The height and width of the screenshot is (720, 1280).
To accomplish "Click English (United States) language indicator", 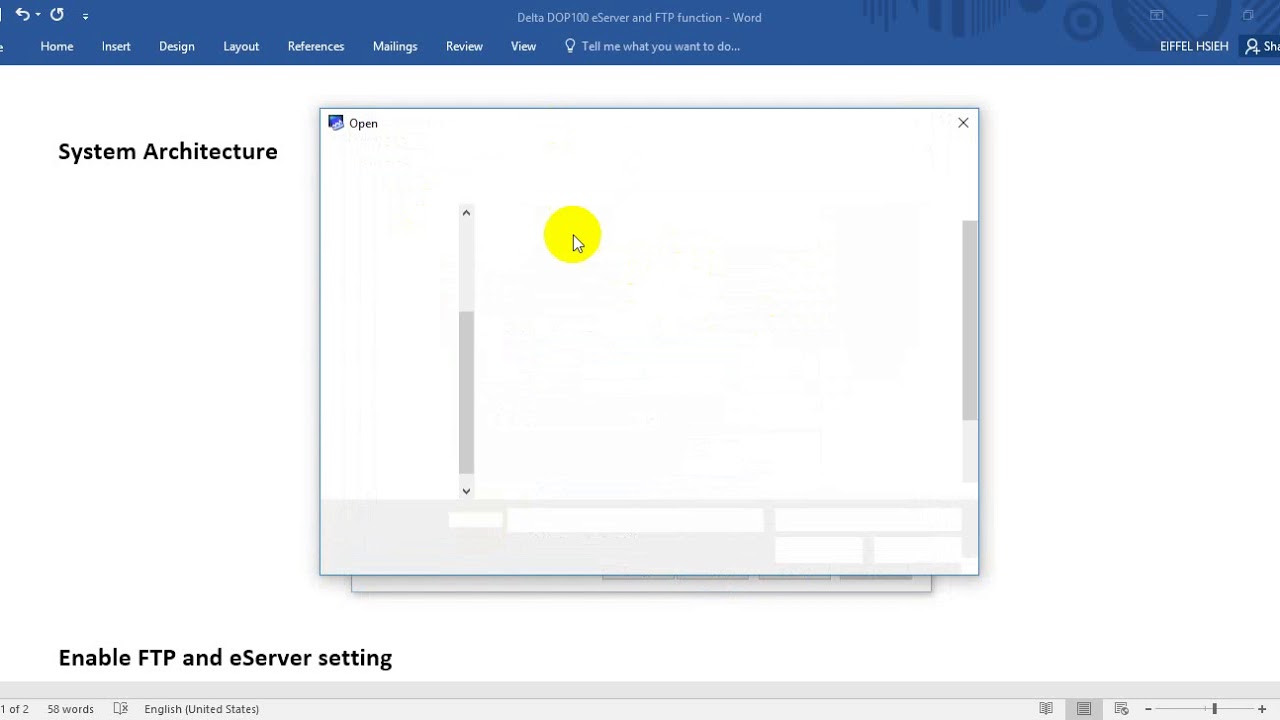I will (201, 709).
